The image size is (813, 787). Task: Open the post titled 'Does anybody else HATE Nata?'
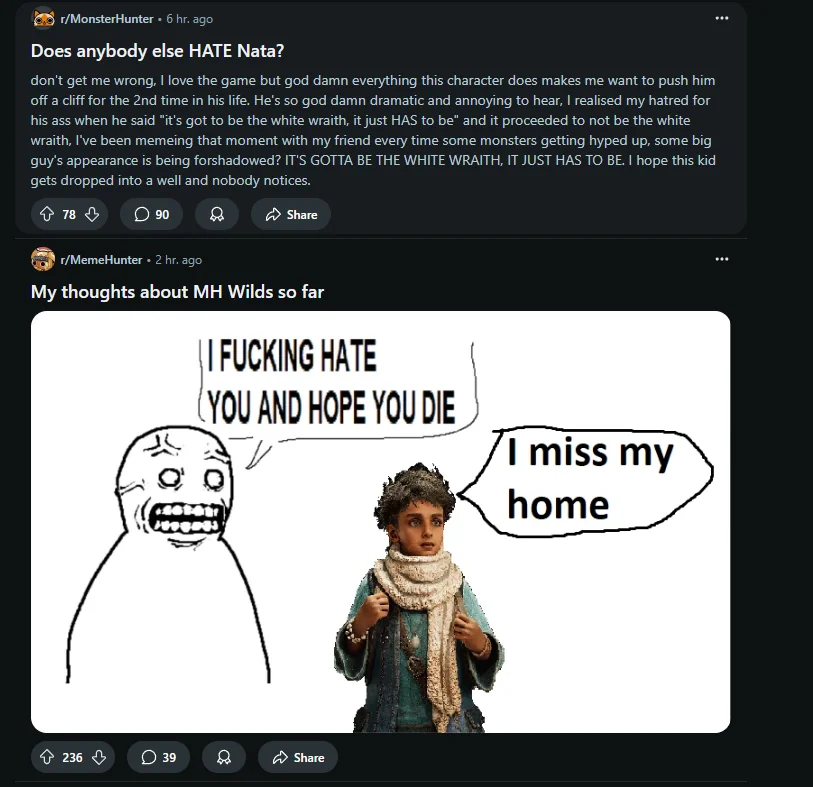coord(157,51)
